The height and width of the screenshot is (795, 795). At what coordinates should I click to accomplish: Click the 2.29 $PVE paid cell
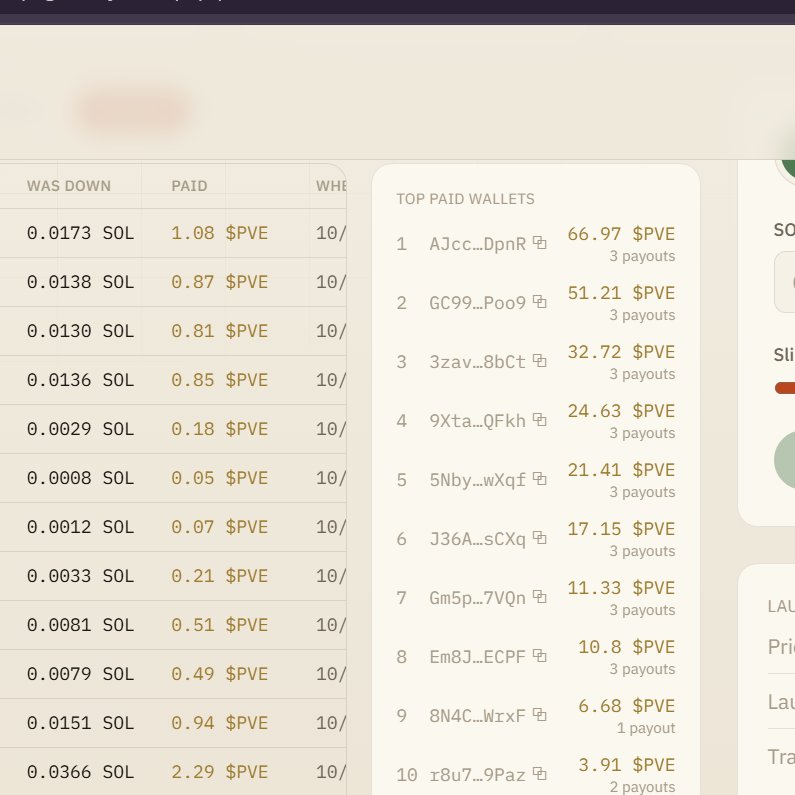220,772
